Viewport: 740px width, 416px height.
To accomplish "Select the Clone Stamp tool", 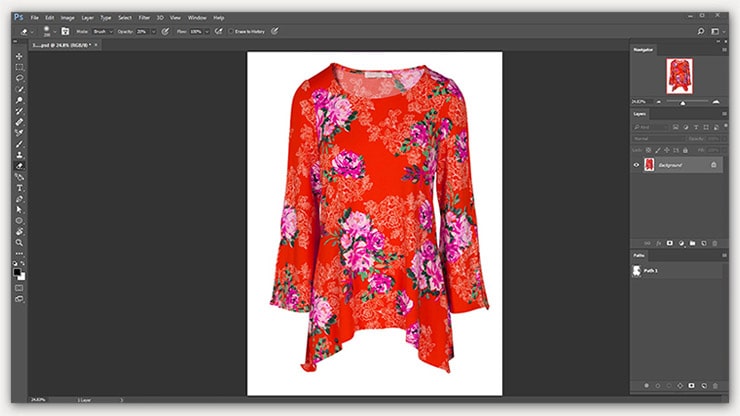I will (x=19, y=155).
